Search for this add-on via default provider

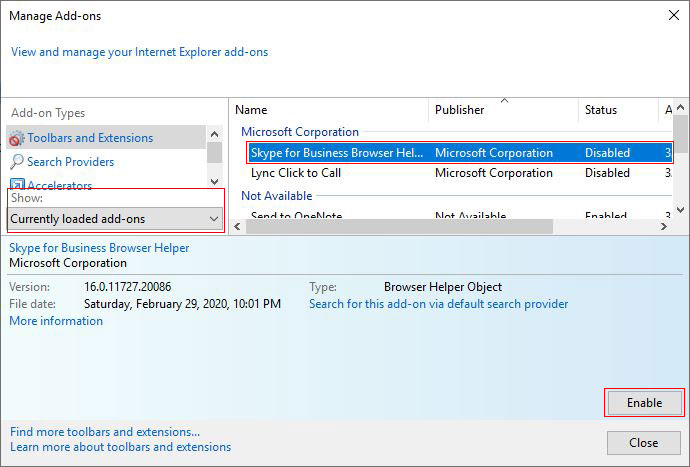tap(438, 304)
